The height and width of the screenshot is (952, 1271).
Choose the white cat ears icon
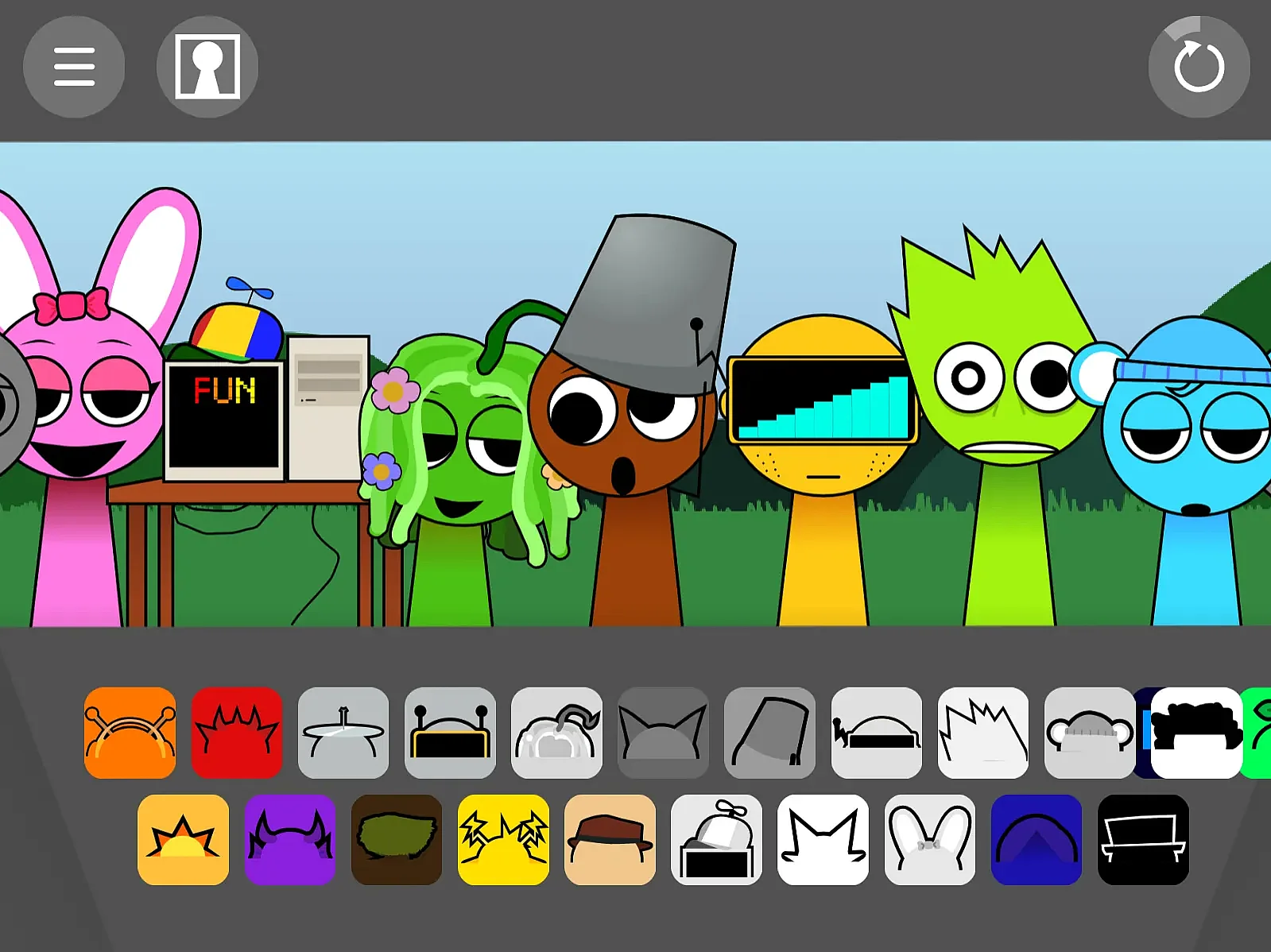click(823, 840)
